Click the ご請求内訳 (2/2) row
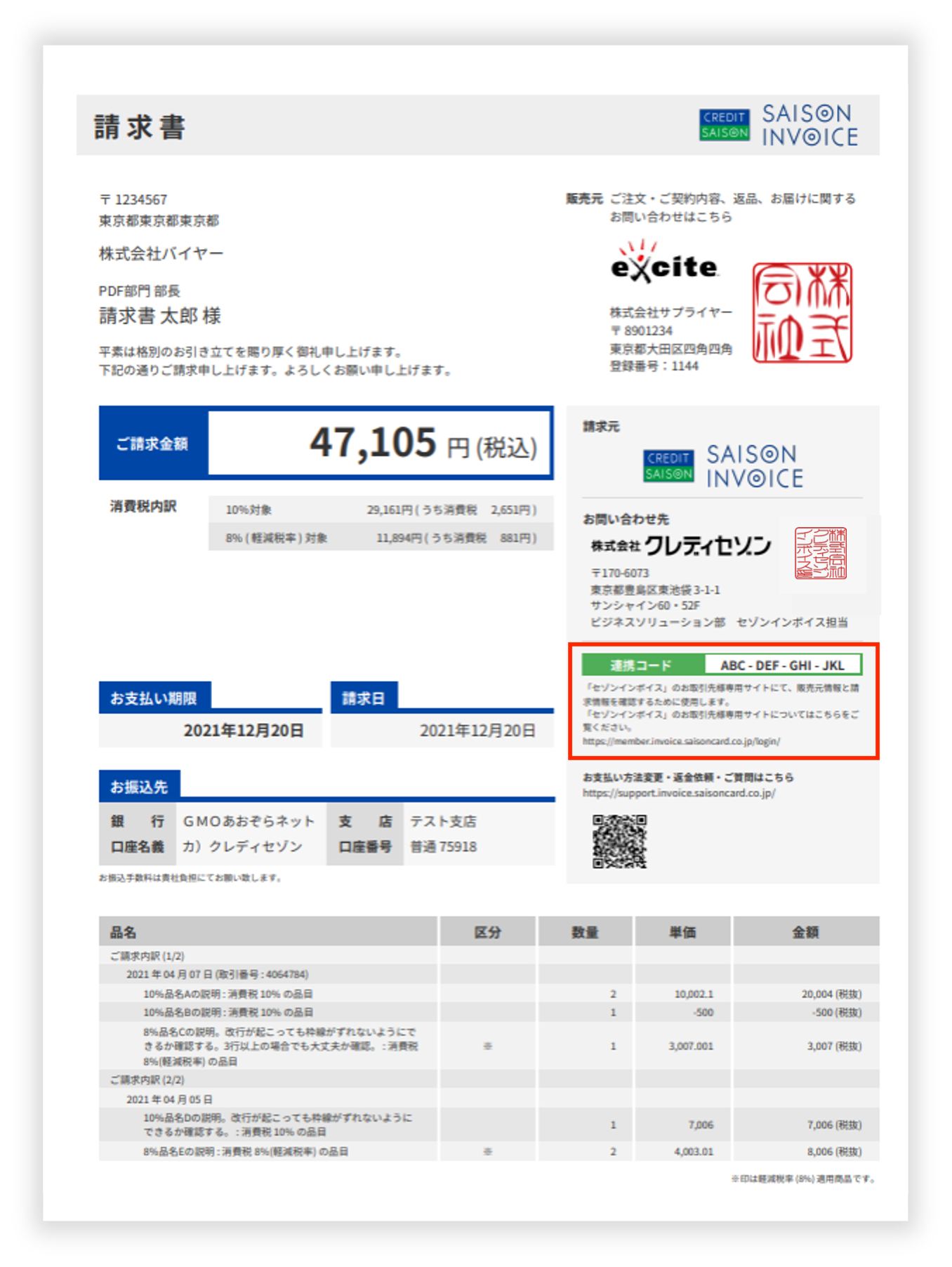 tap(489, 1080)
